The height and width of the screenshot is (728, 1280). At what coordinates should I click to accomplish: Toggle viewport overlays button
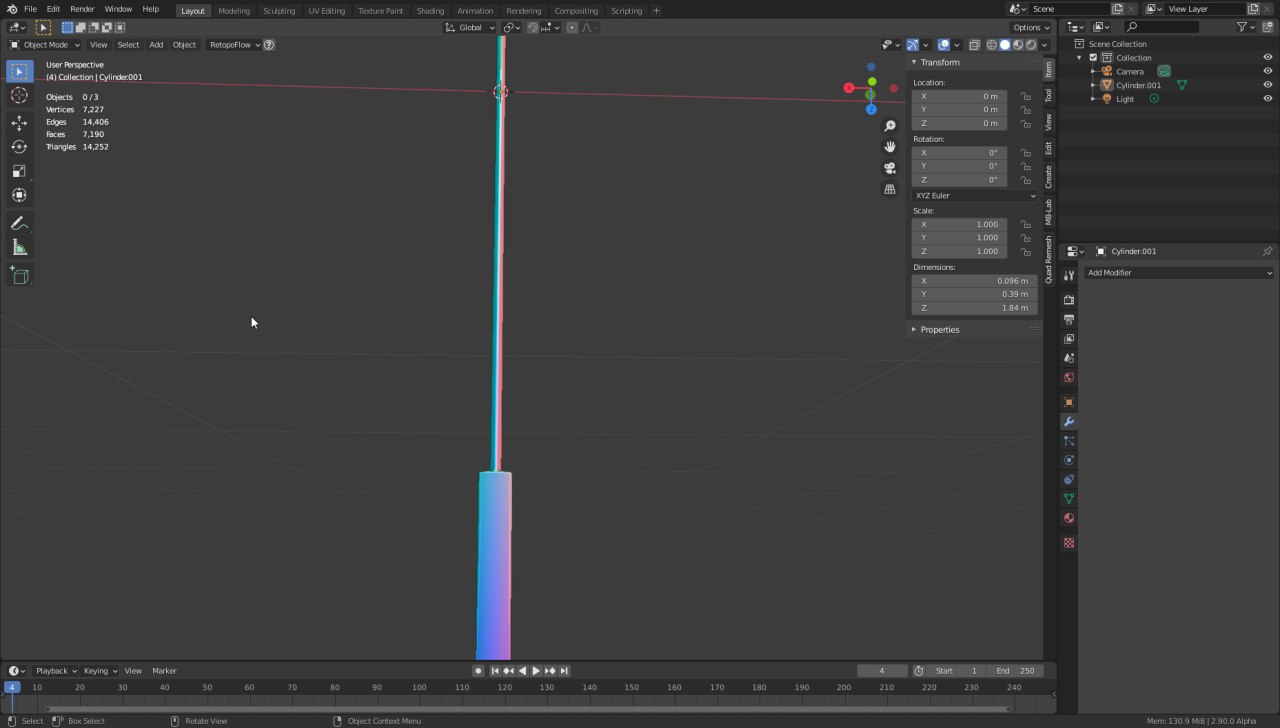pos(943,44)
